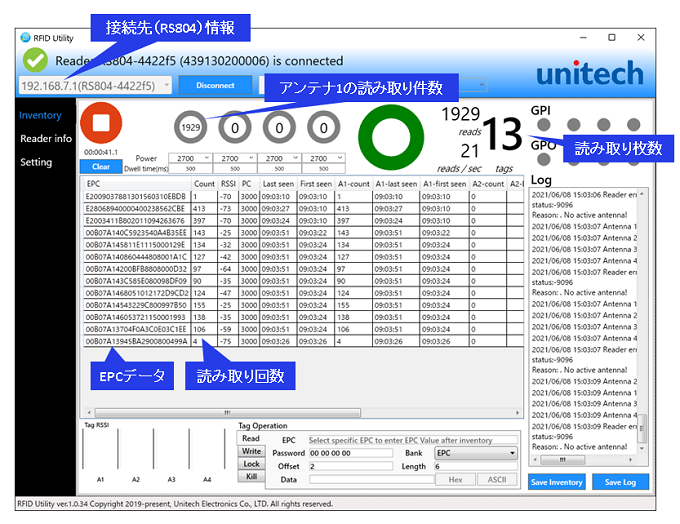Viewport: 680px width, 524px height.
Task: Click the Data input field
Action: (371, 479)
